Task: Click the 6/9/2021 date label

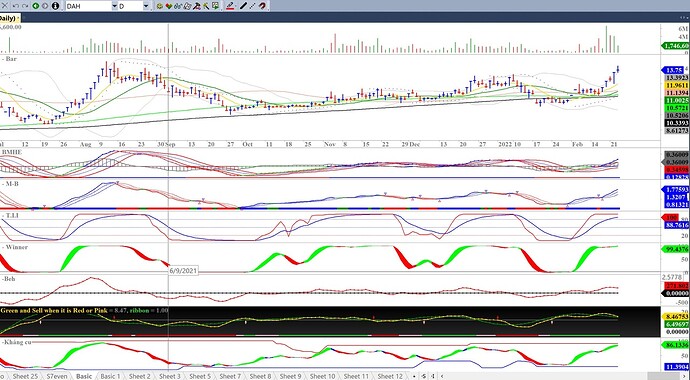Action: [x=183, y=270]
